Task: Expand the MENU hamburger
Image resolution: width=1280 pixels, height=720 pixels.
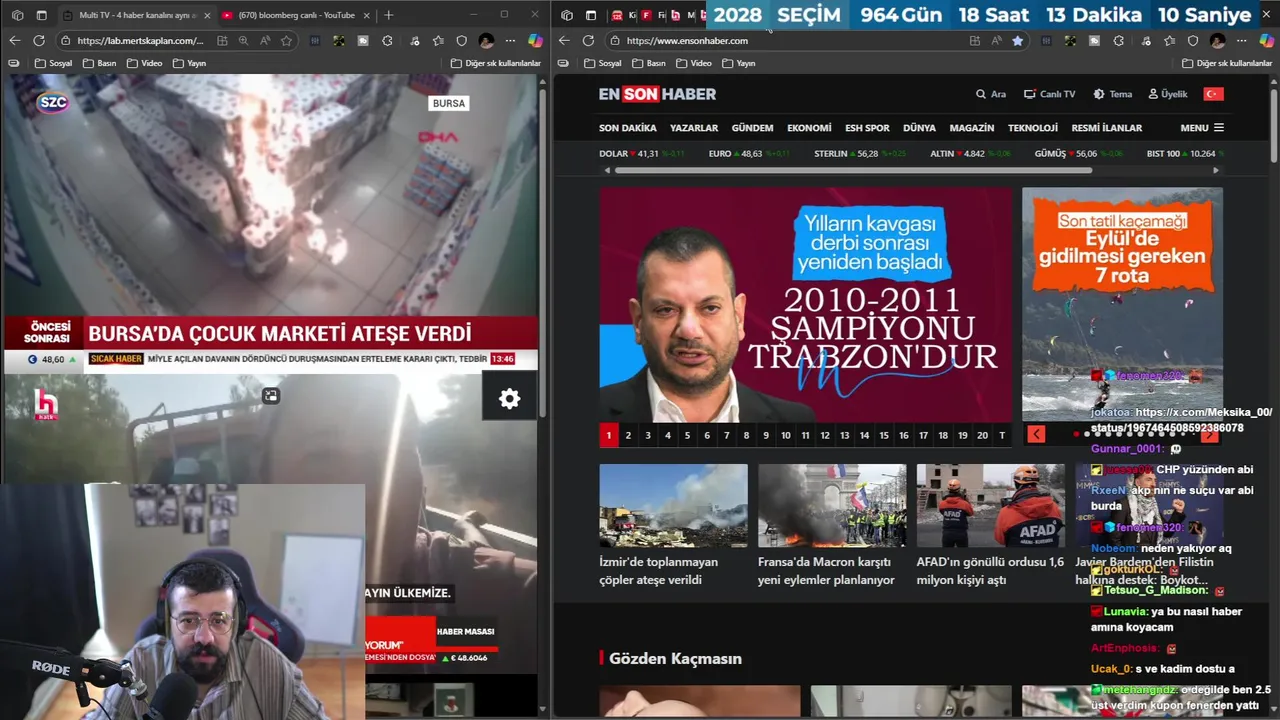Action: [x=1202, y=128]
